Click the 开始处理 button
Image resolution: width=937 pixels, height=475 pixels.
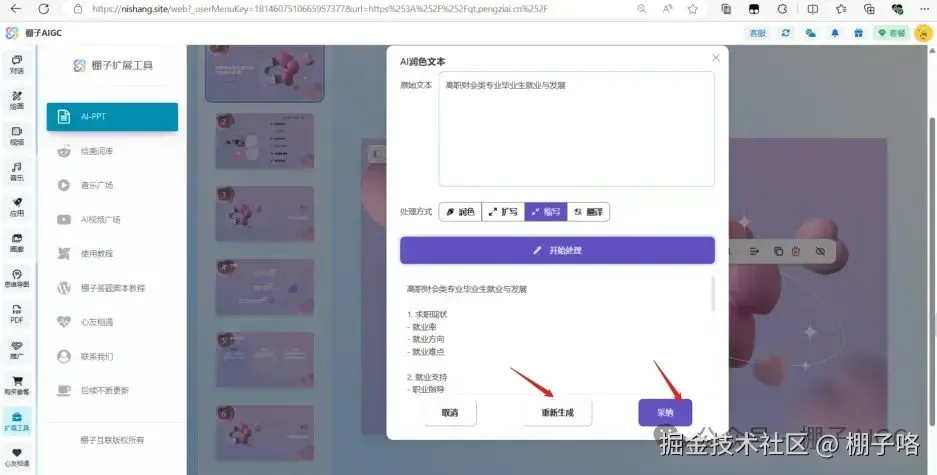point(557,250)
